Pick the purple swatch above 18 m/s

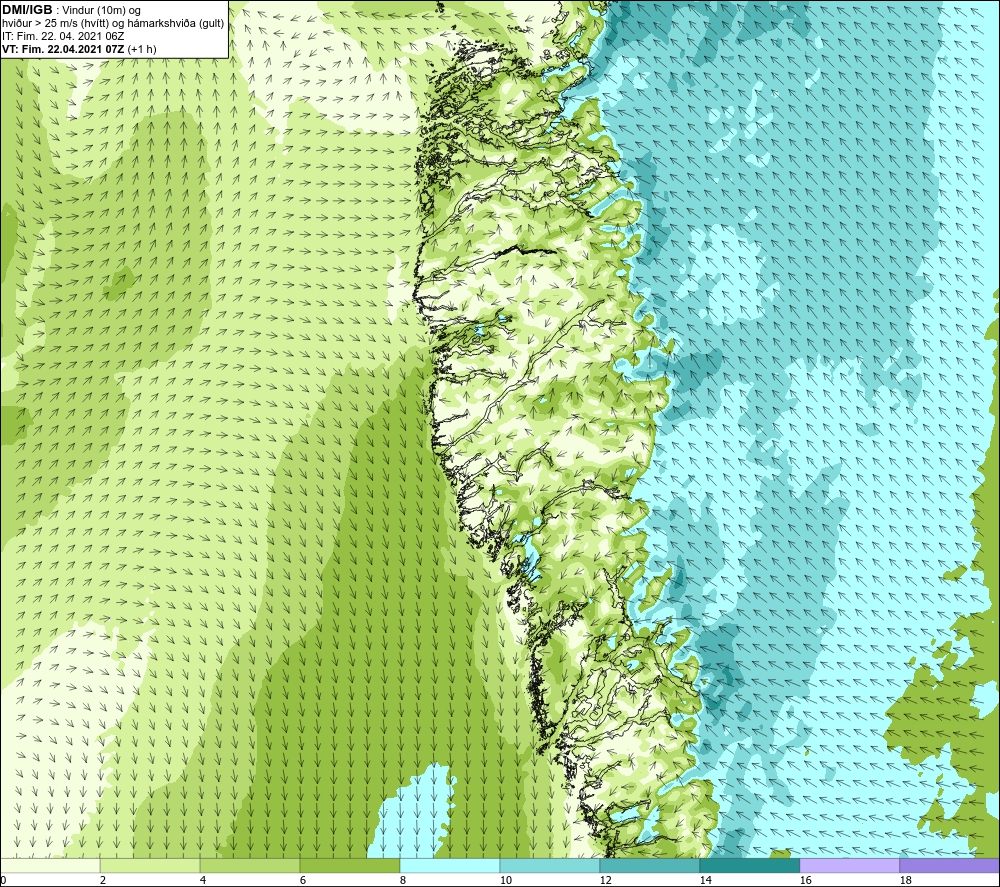point(950,865)
